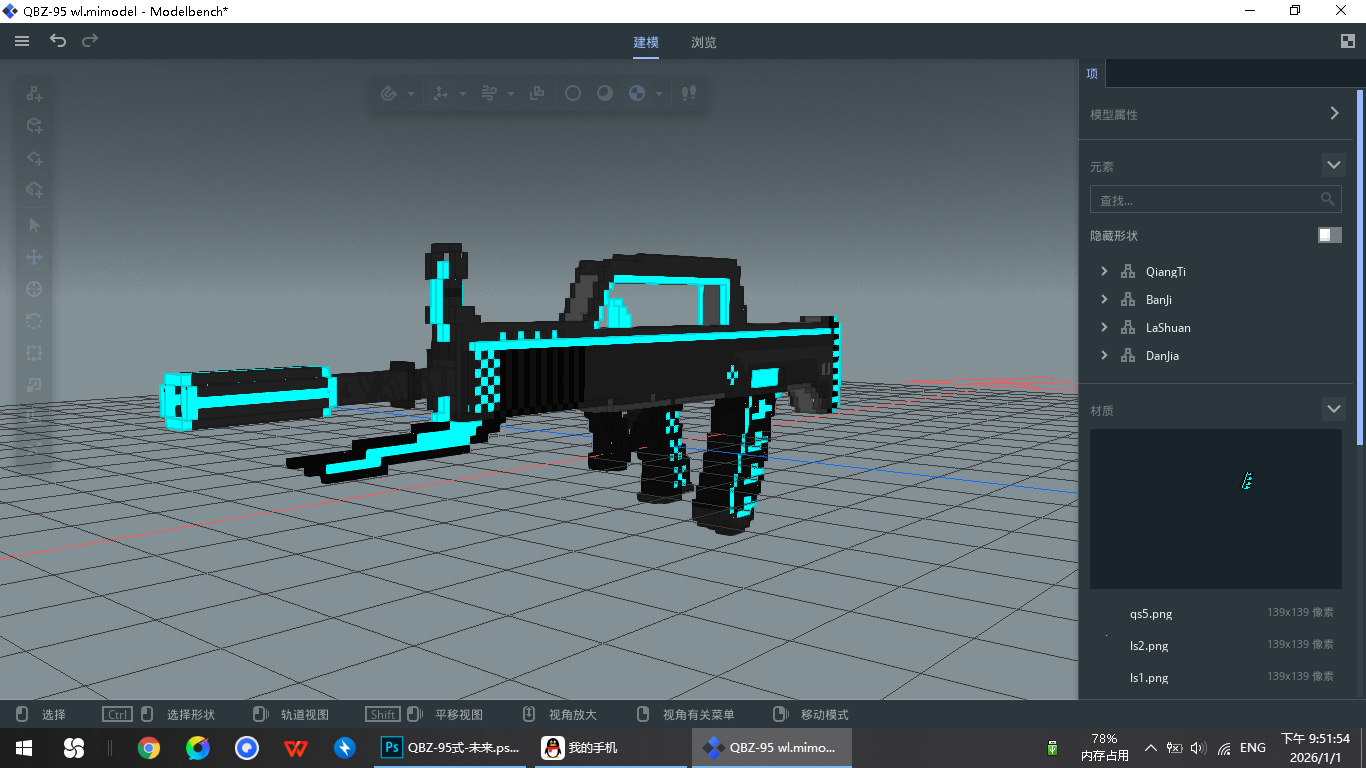Toggle the footsteps walk navigation icon
The height and width of the screenshot is (768, 1366).
tap(688, 93)
